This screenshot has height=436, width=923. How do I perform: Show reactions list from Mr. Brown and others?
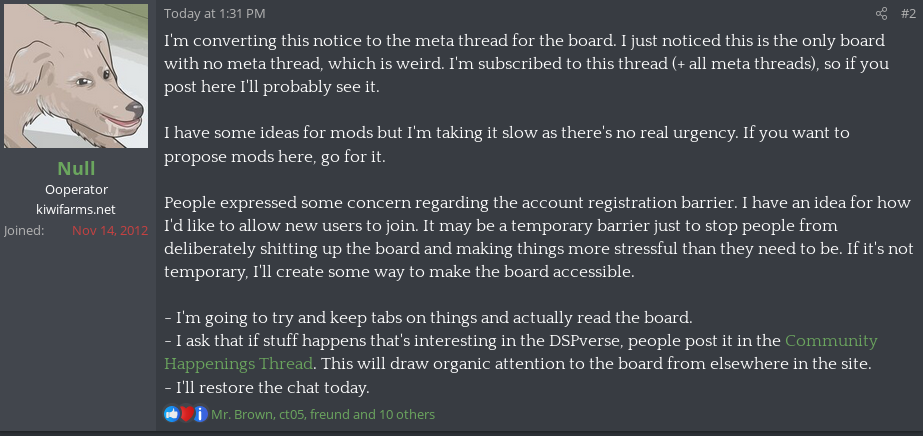323,414
